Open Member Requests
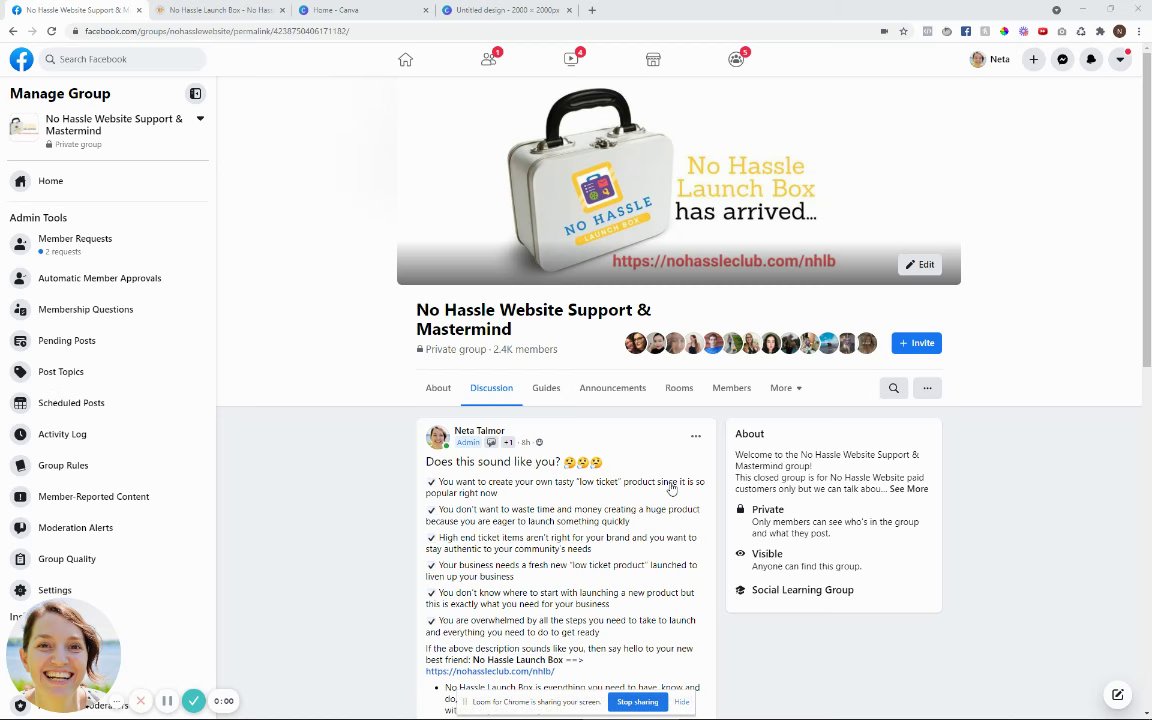The image size is (1152, 720). tap(109, 244)
